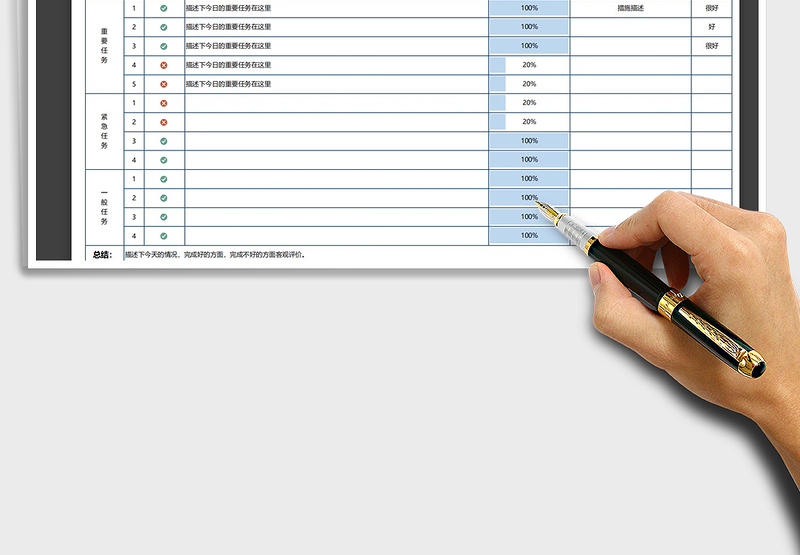Click the 总结 summary label
800x555 pixels.
[103, 254]
